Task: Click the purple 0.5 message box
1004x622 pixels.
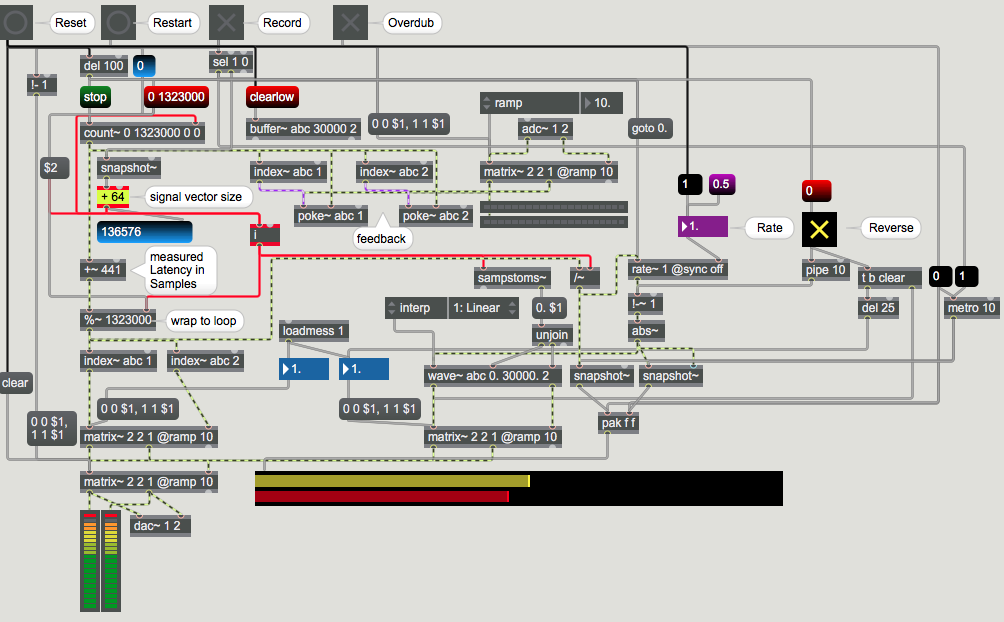Action: 722,184
